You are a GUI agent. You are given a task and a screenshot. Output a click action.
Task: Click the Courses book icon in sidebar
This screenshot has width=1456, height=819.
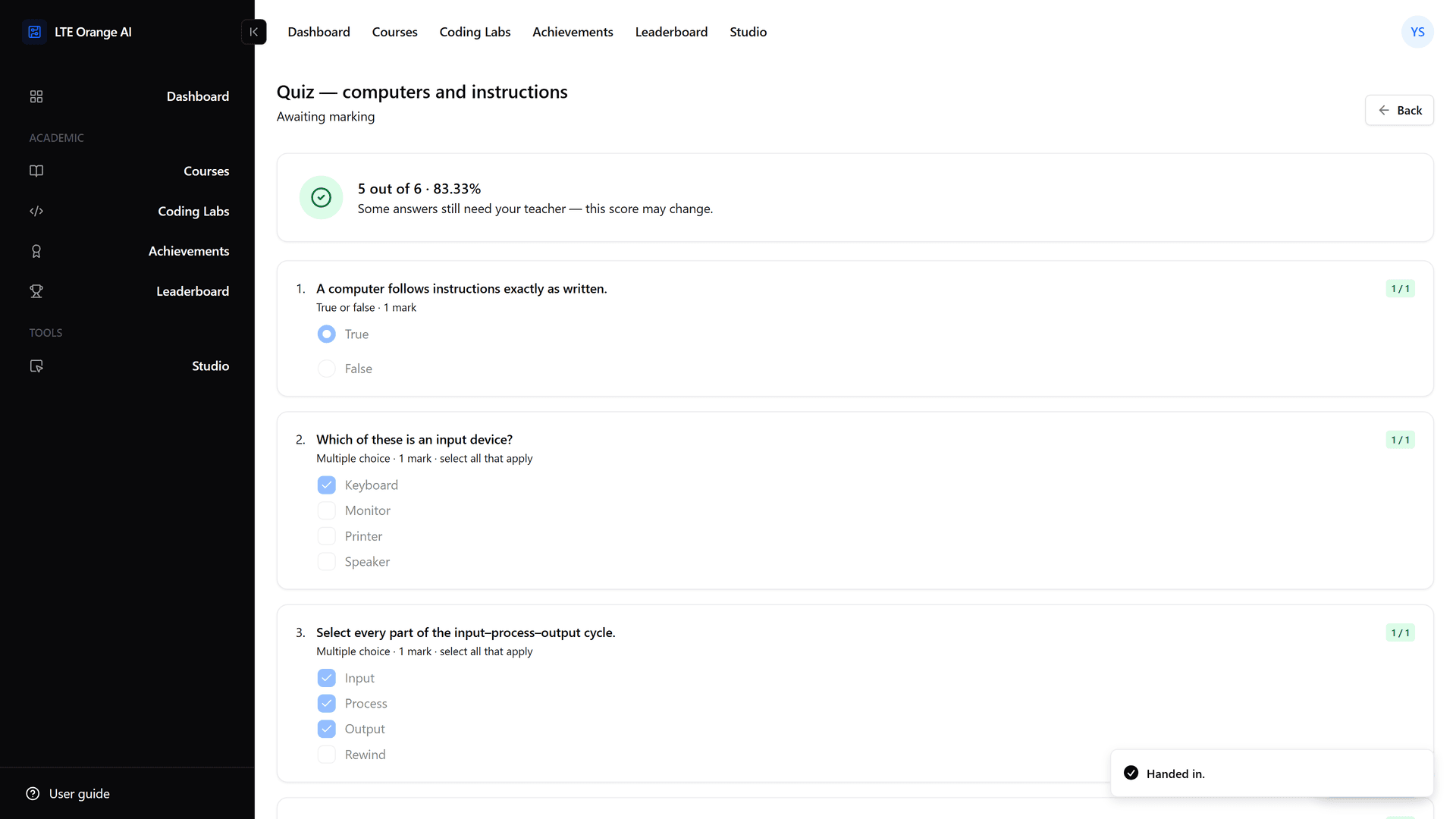(x=36, y=171)
